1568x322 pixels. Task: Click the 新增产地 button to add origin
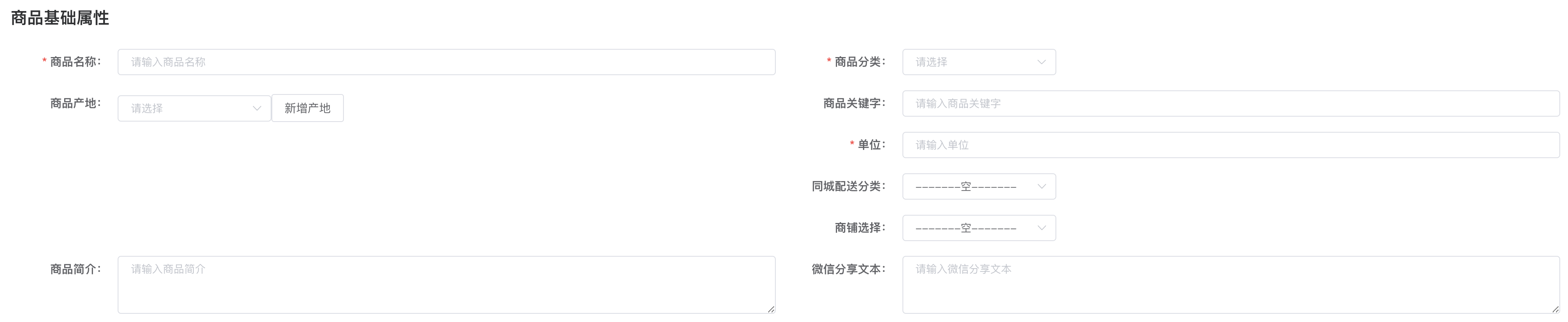point(307,108)
